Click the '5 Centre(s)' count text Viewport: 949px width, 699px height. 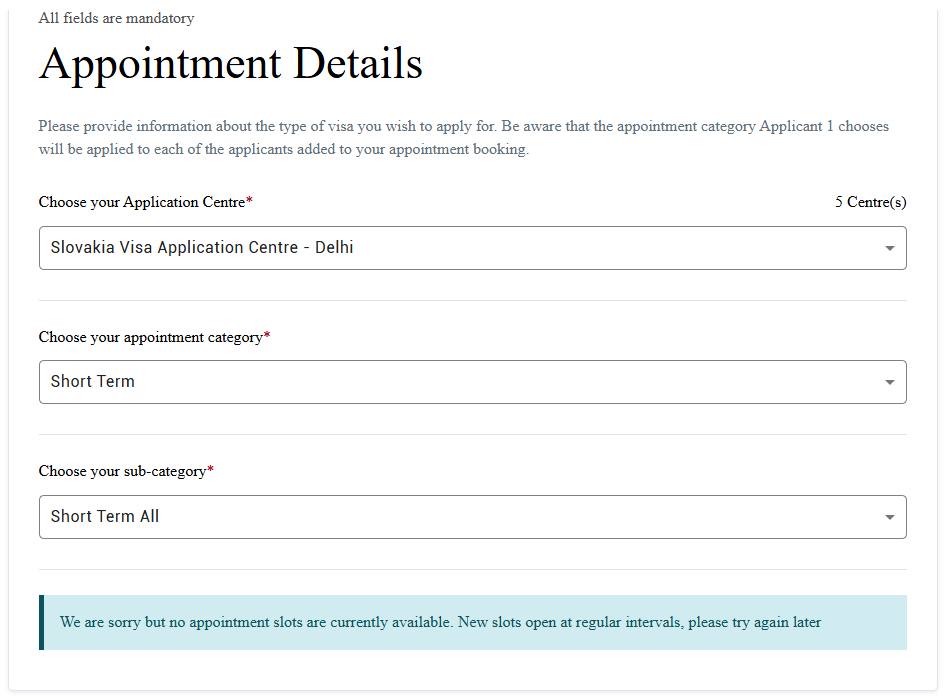tap(871, 202)
